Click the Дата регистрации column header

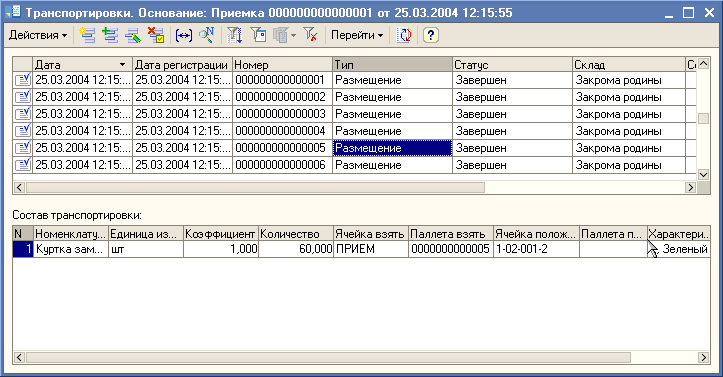(182, 65)
